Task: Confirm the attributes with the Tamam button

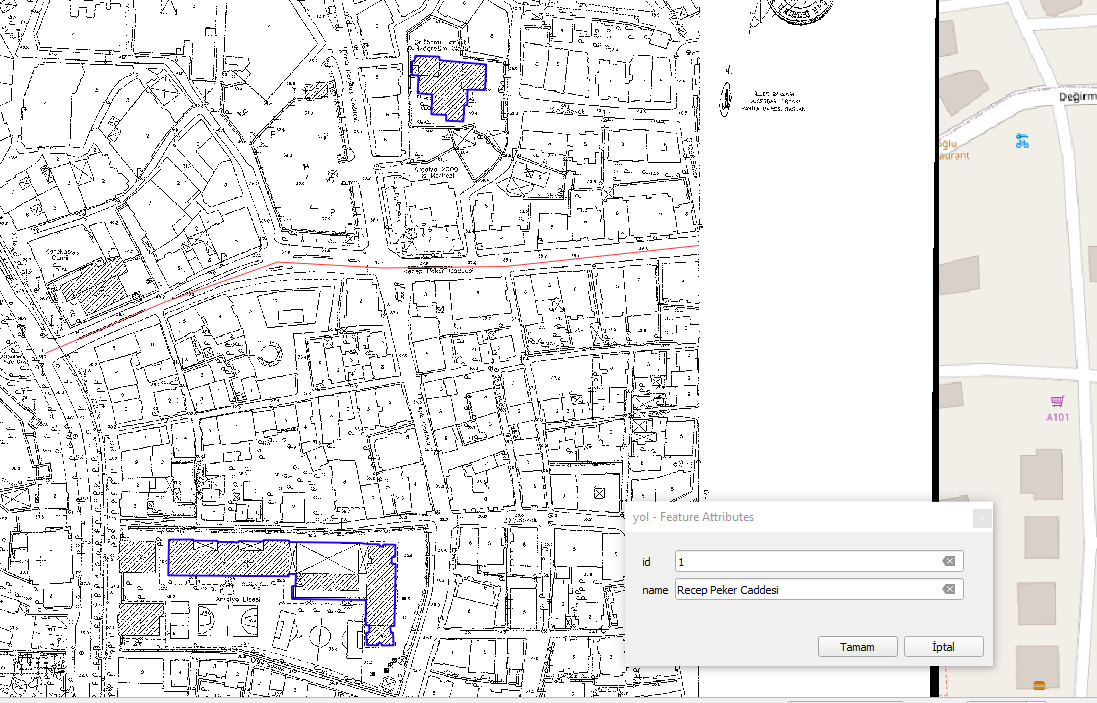Action: pyautogui.click(x=857, y=646)
